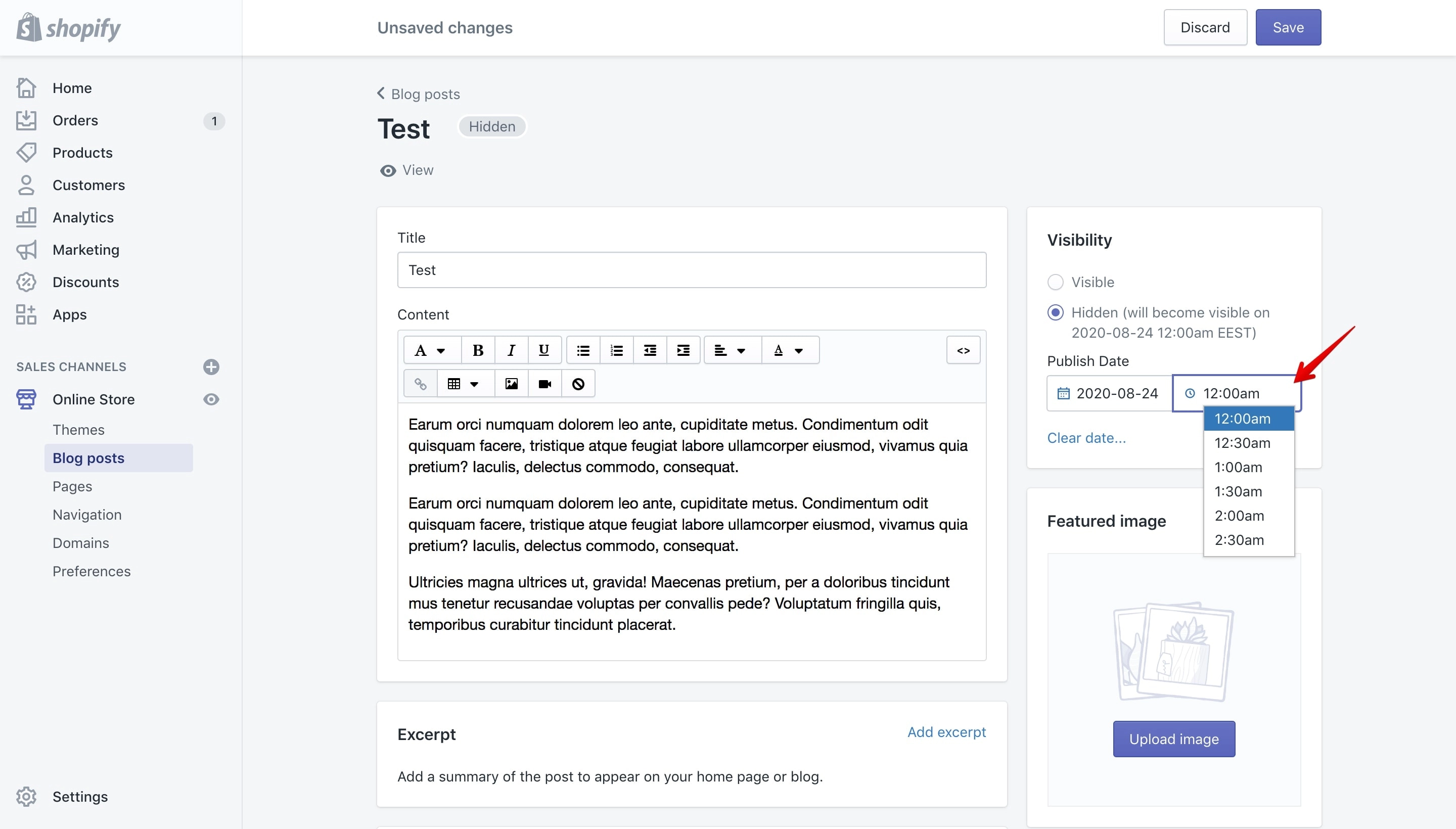
Task: Toggle italic formatting
Action: pos(511,350)
